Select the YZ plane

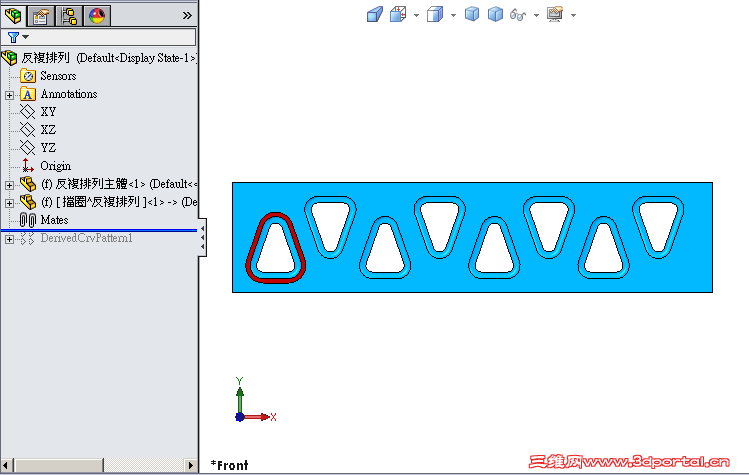tap(48, 148)
